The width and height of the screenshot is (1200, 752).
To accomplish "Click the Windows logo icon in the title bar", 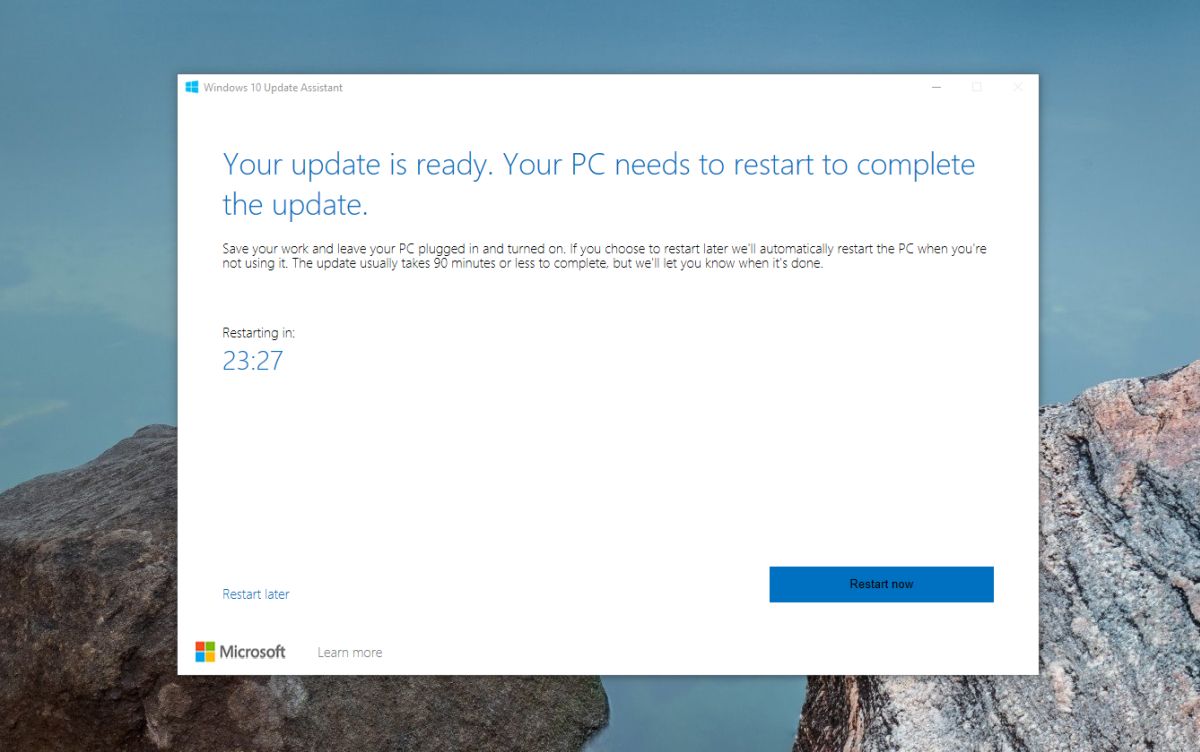I will (192, 87).
